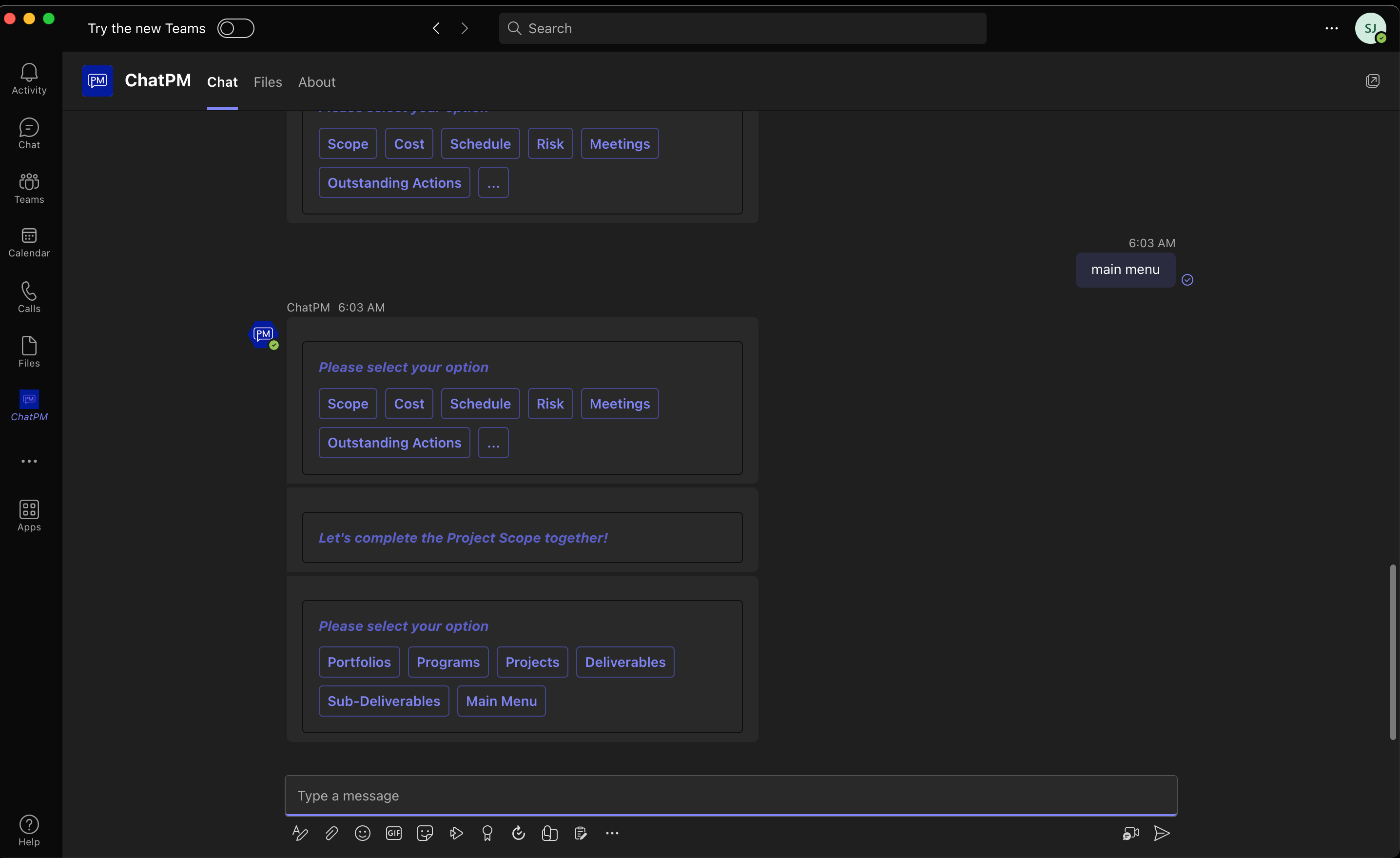Expand the '...' overflow in the cut-off top card
The width and height of the screenshot is (1400, 858).
tap(493, 182)
